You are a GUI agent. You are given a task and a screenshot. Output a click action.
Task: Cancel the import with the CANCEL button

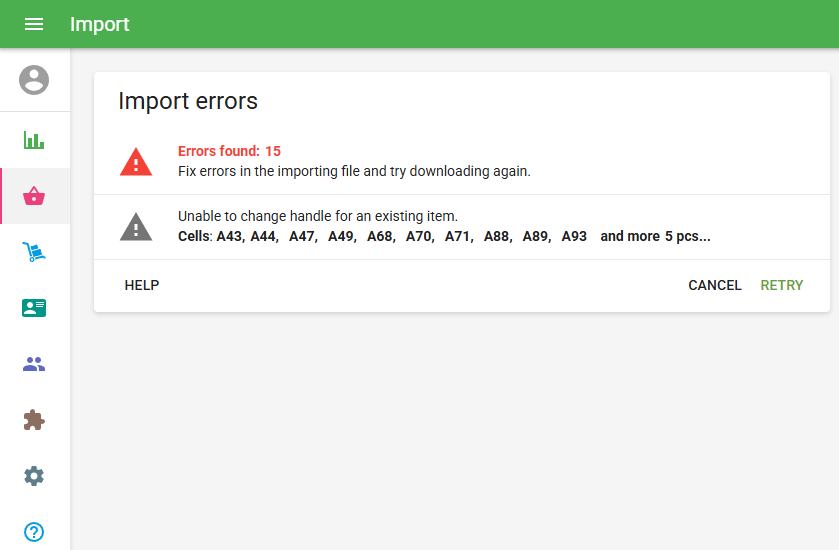714,285
